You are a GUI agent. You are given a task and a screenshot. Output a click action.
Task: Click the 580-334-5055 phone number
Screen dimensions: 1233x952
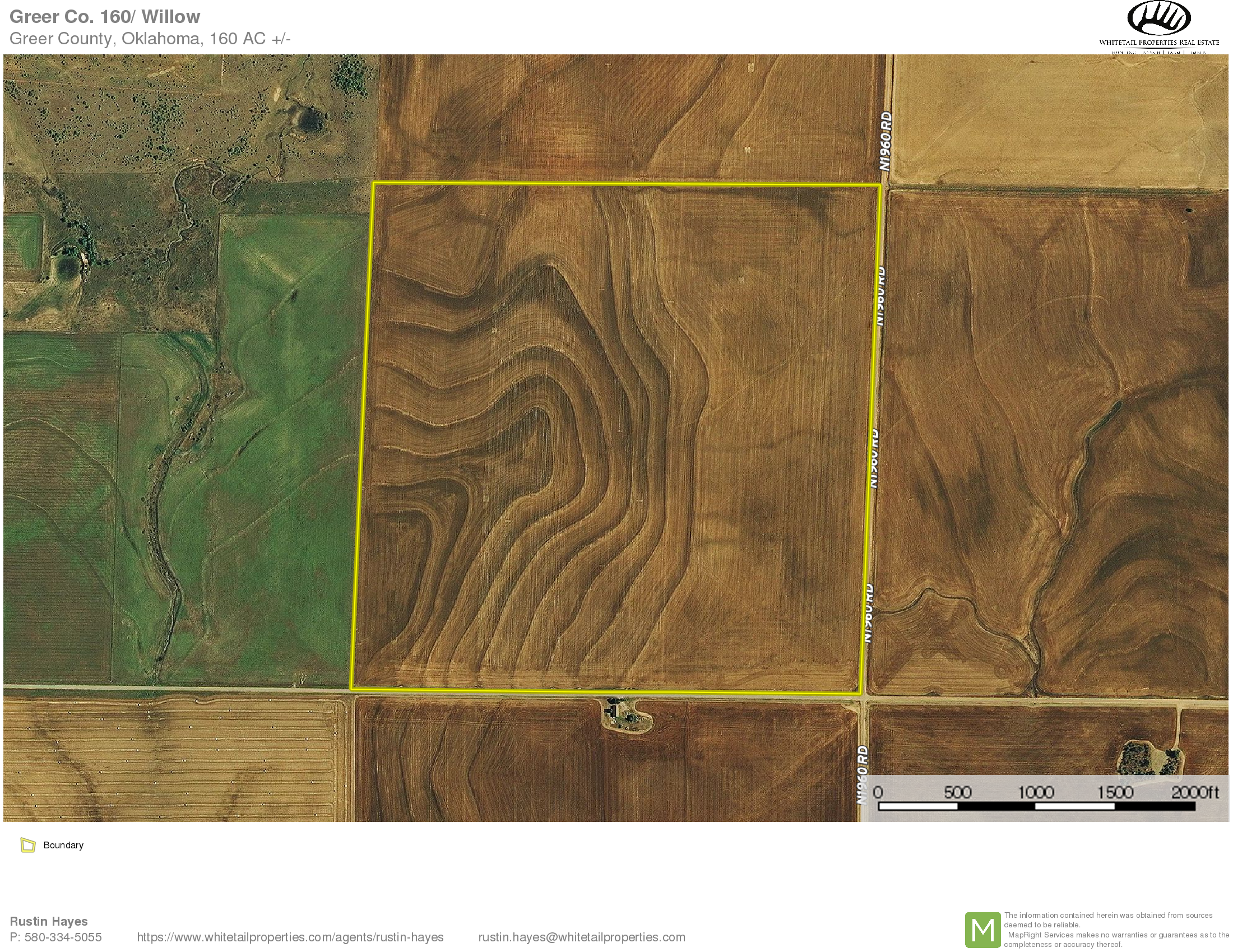(66, 937)
